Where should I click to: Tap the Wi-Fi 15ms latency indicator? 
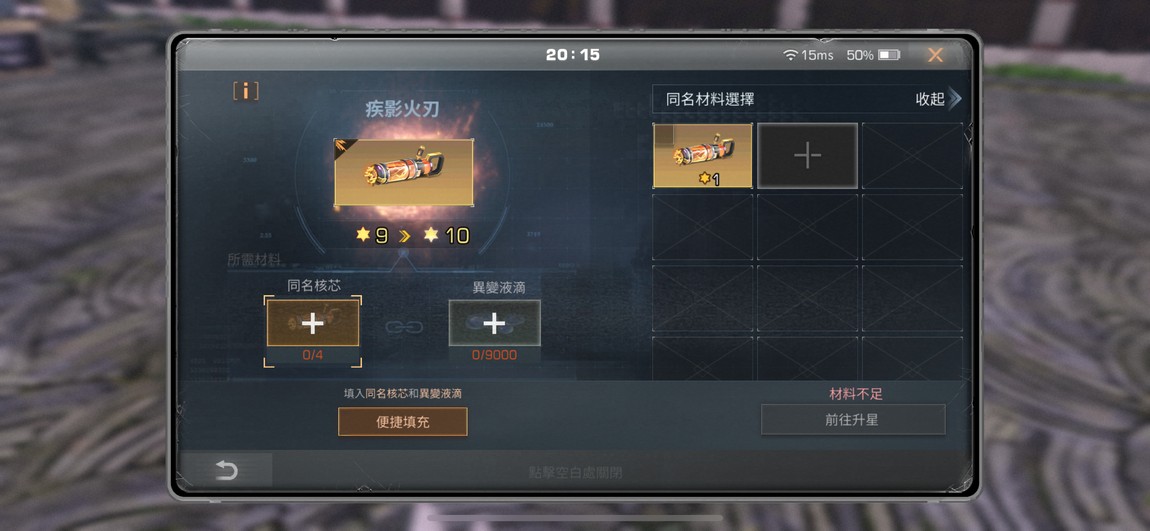(x=808, y=55)
